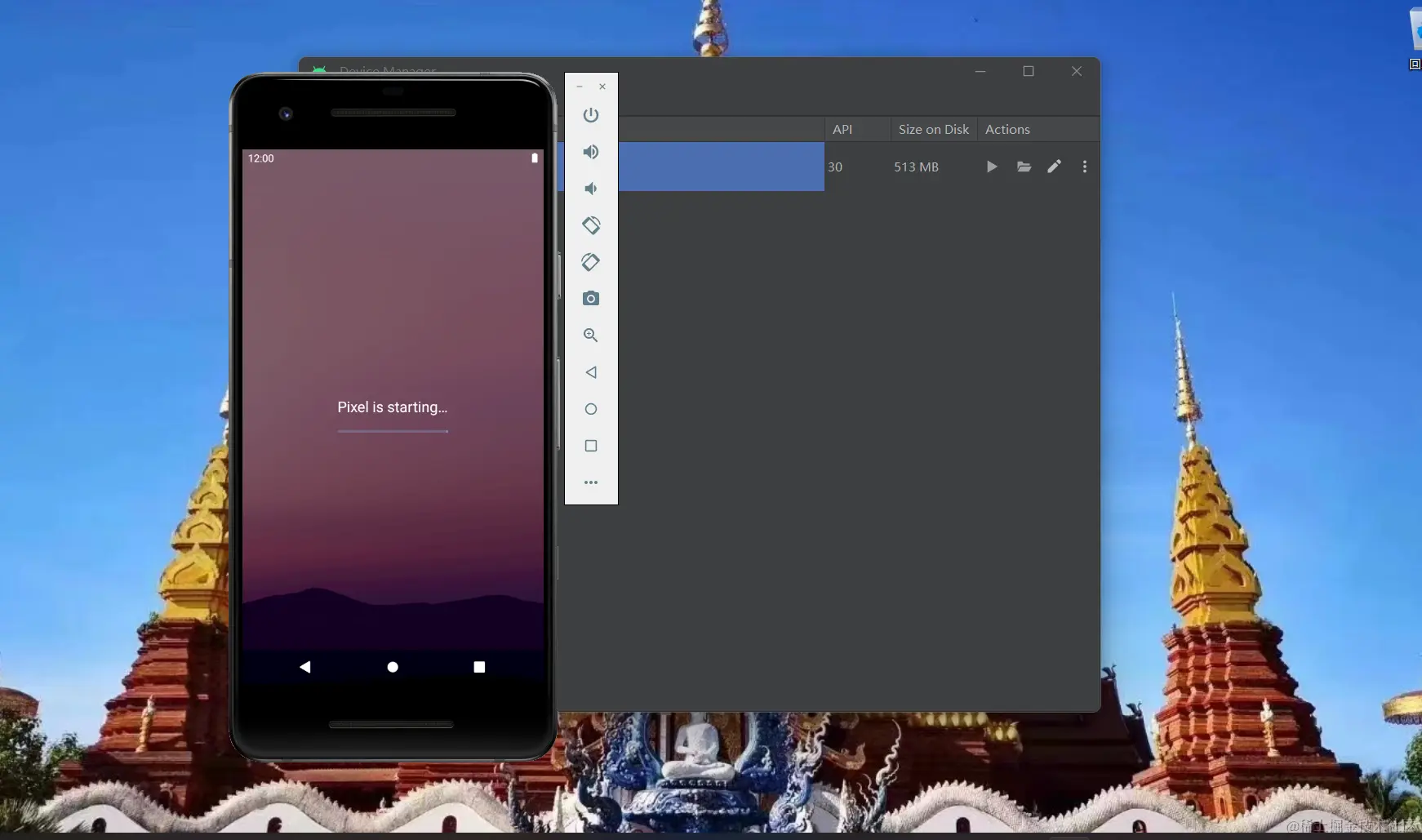Click the API level 30 cell
The image size is (1422, 840).
835,167
